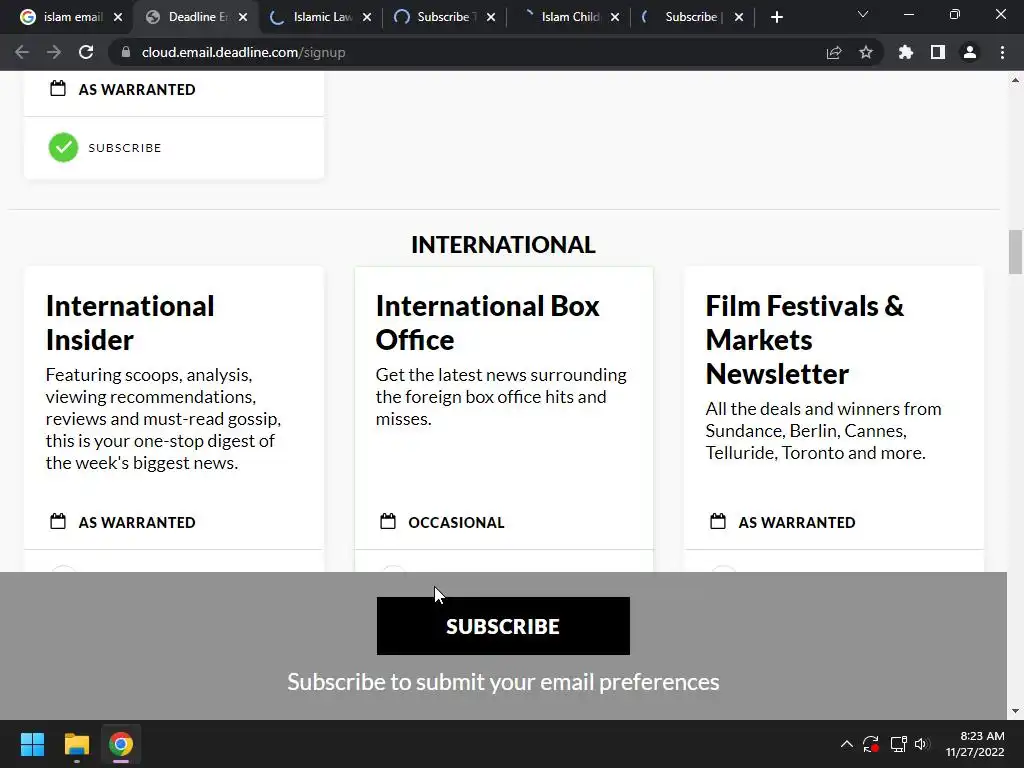The width and height of the screenshot is (1024, 768).
Task: Click calendar icon in top AS WARRANTED card
Action: point(58,88)
